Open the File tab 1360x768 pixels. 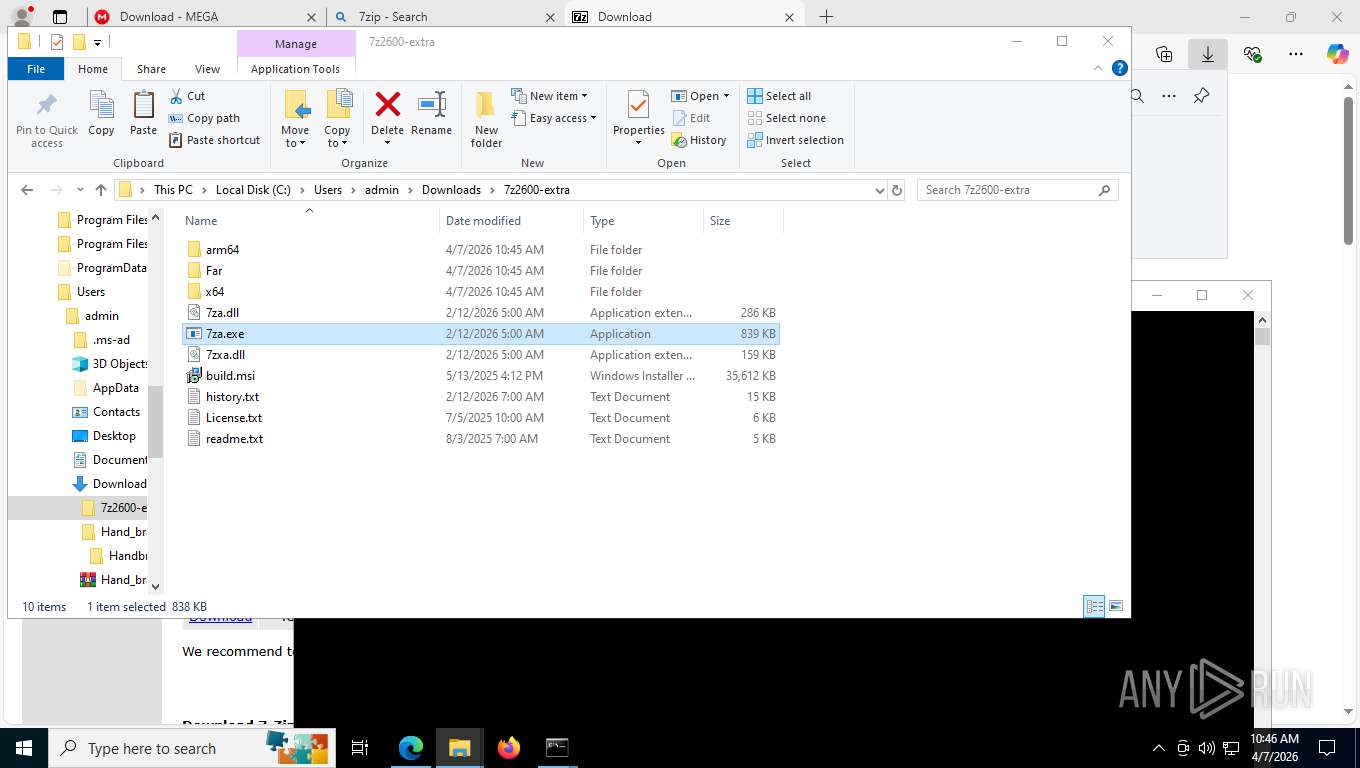[36, 69]
